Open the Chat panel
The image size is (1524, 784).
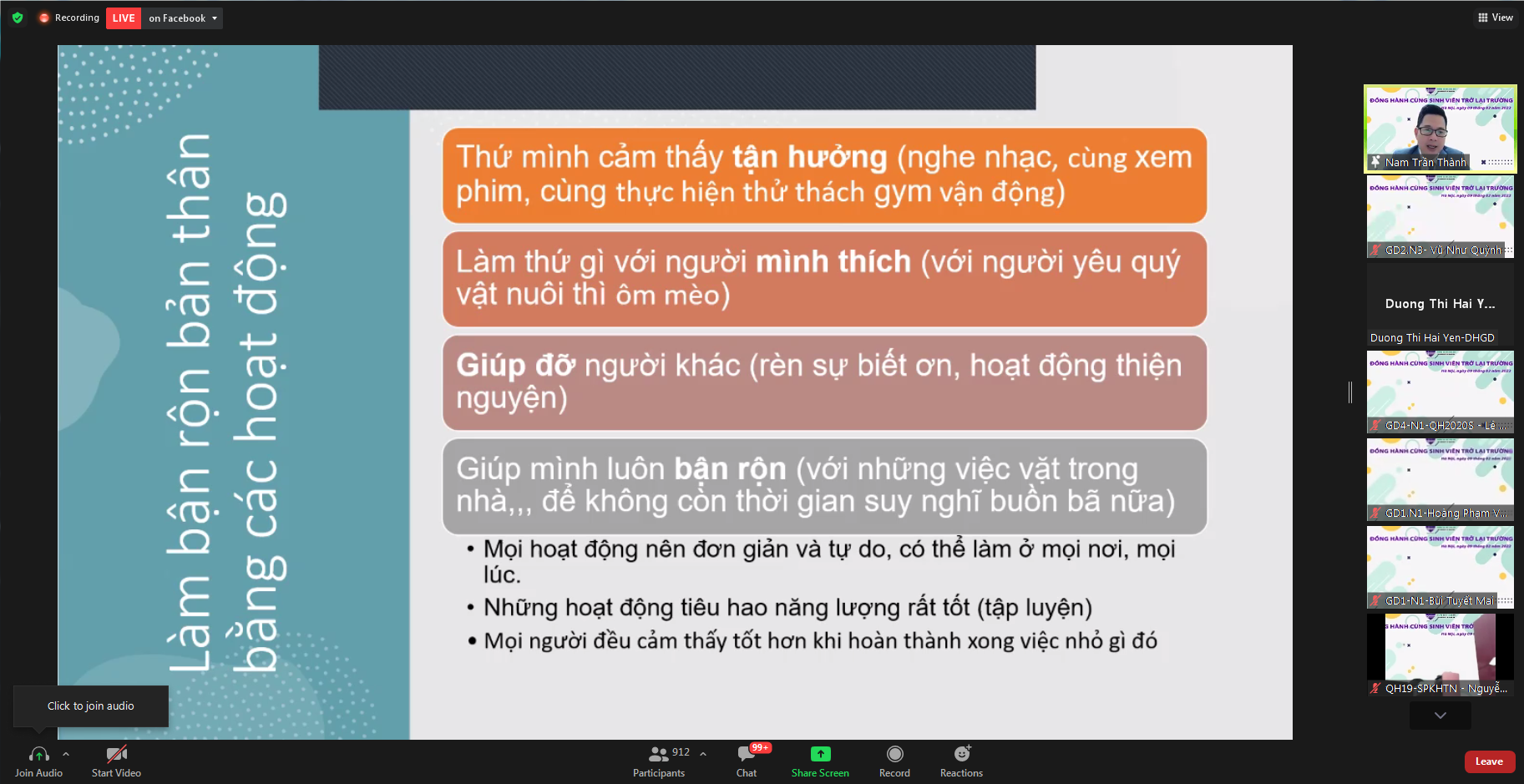[746, 755]
